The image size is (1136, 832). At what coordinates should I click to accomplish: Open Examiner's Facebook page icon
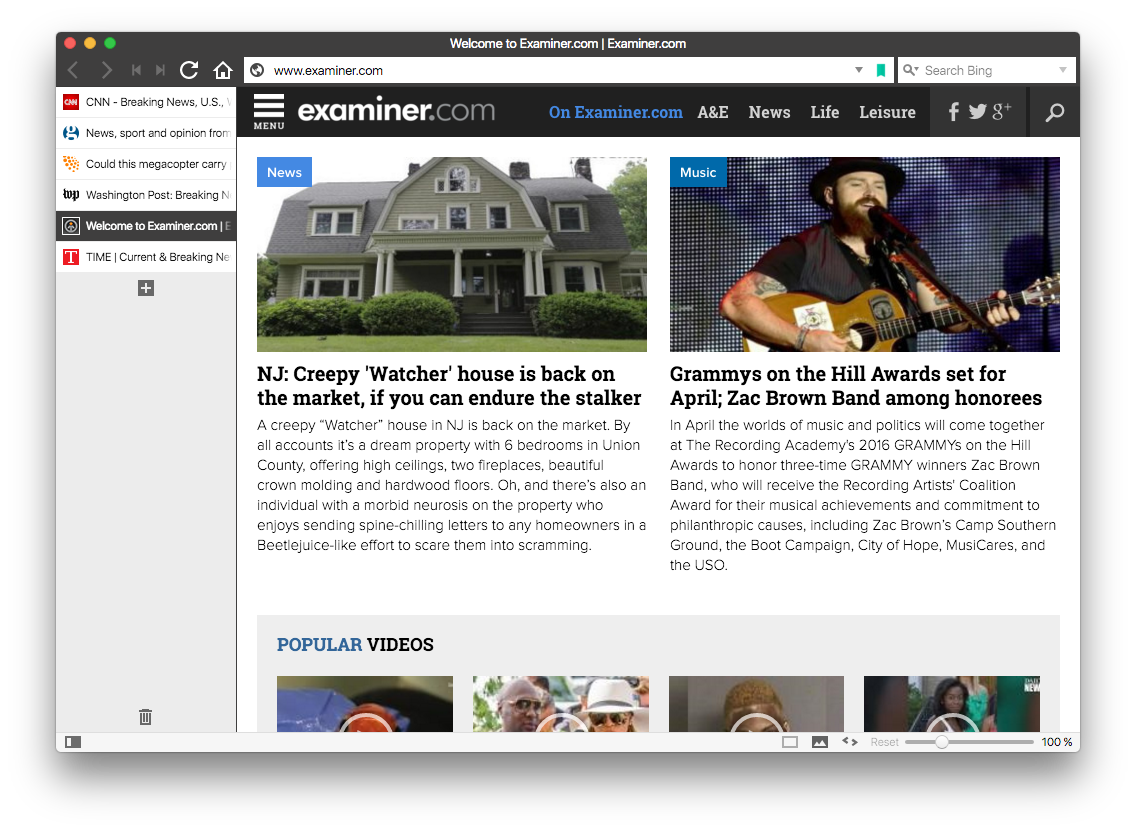(953, 112)
